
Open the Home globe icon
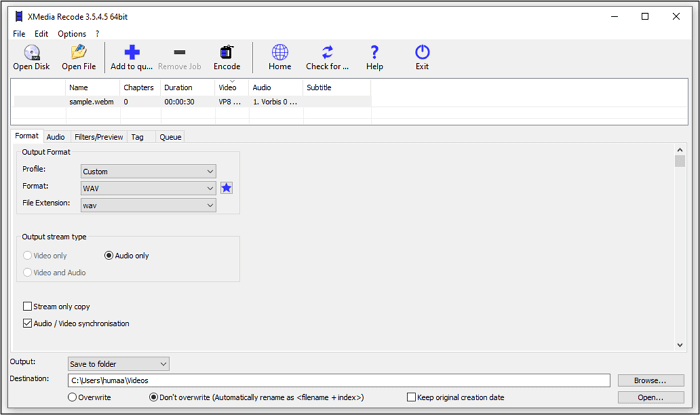[280, 52]
